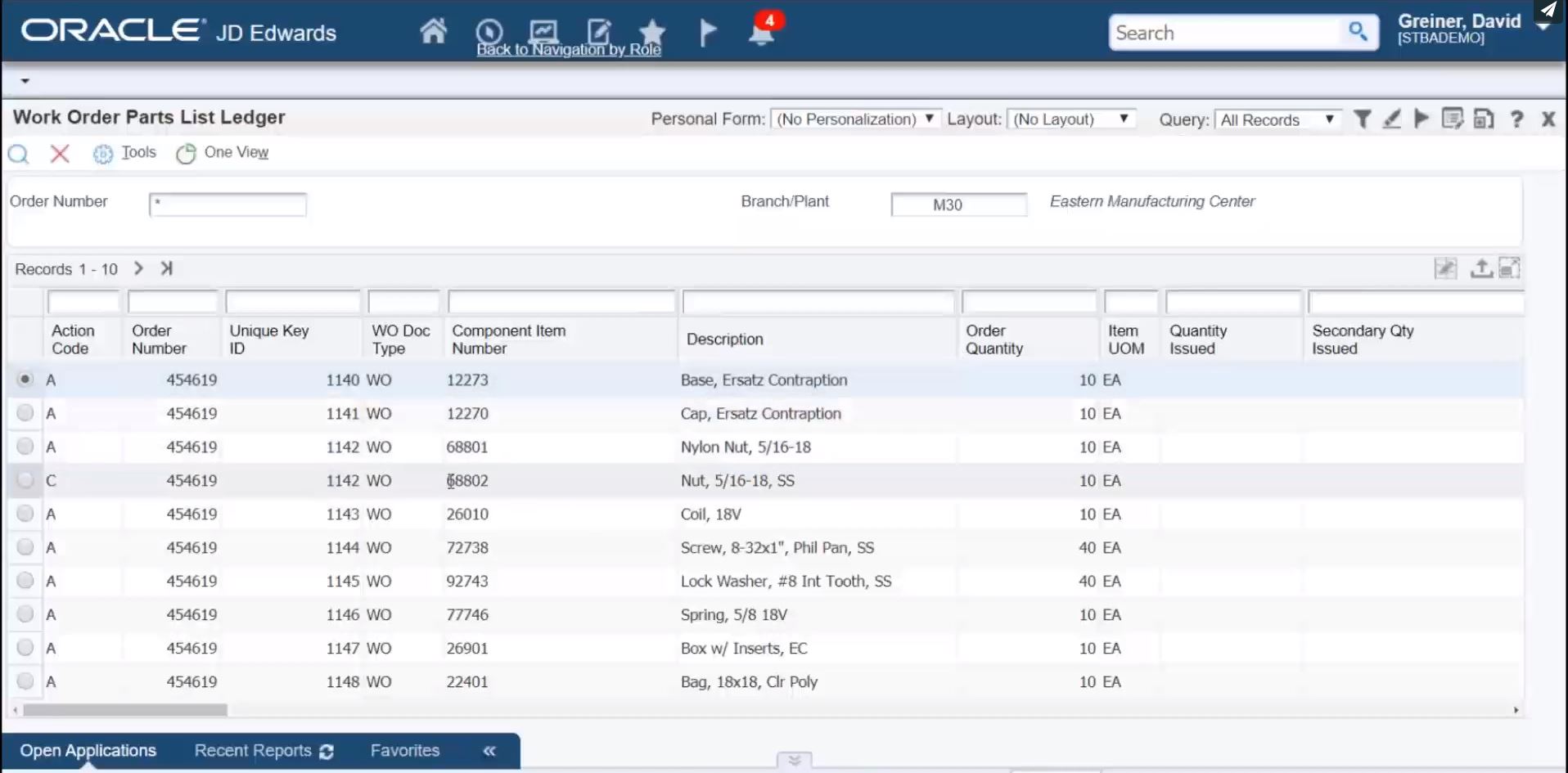Select the radio button for Bag, 18x18 row
Image resolution: width=1568 pixels, height=773 pixels.
point(25,681)
